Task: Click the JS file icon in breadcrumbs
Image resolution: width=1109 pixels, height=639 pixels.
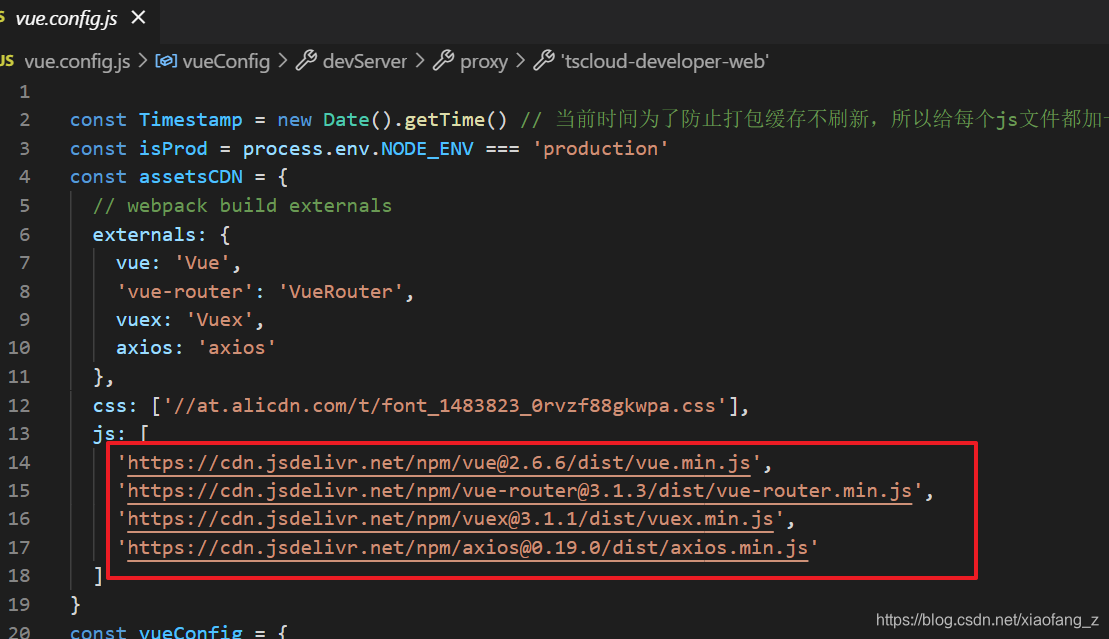Action: pos(7,61)
